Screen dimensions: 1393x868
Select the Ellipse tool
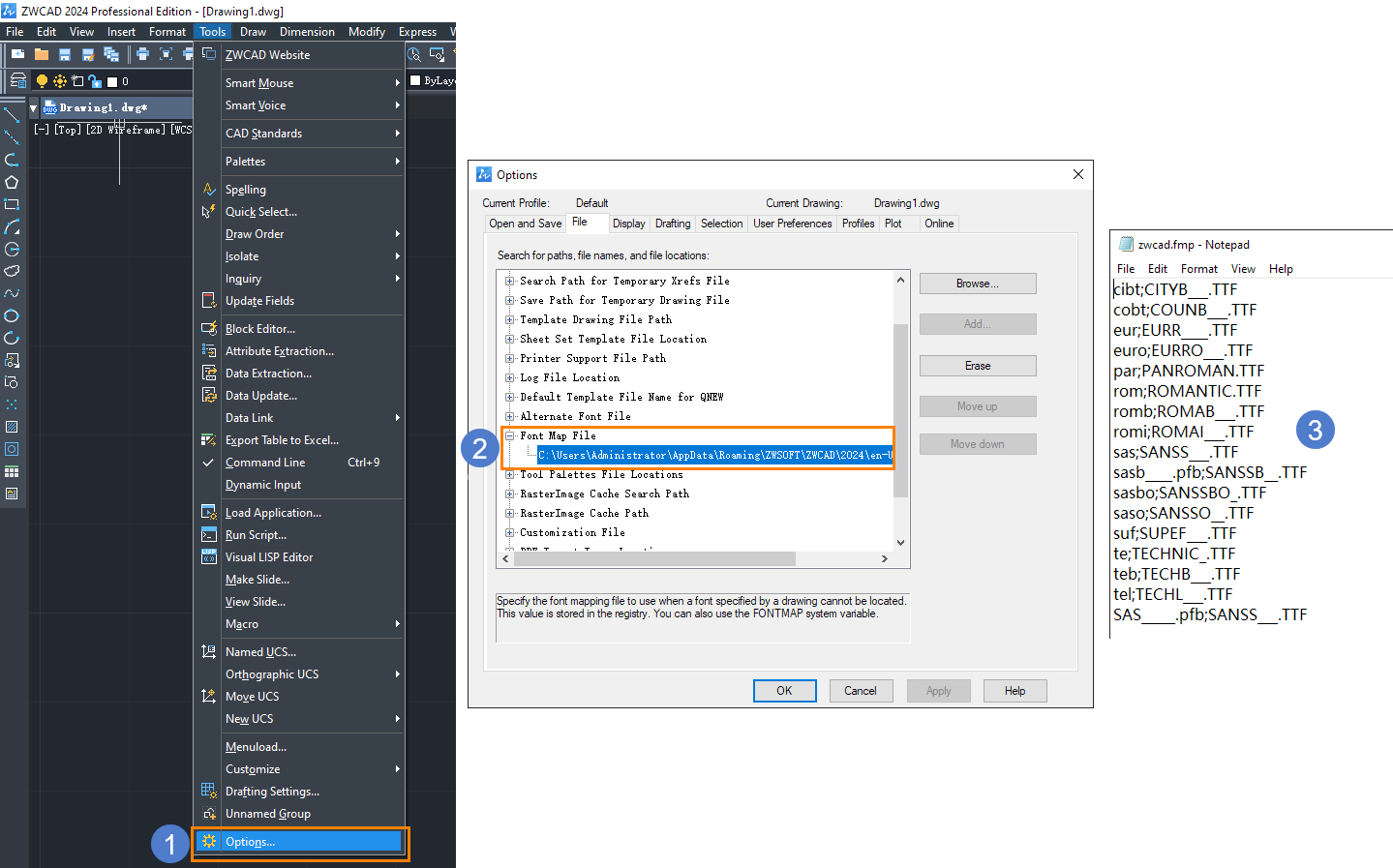point(12,315)
